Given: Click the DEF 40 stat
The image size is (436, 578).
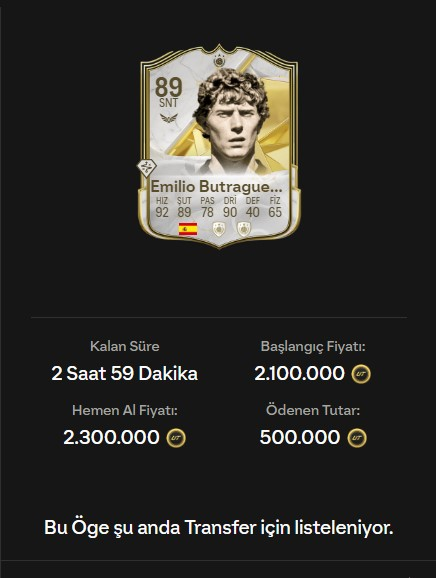Looking at the screenshot, I should tap(252, 207).
